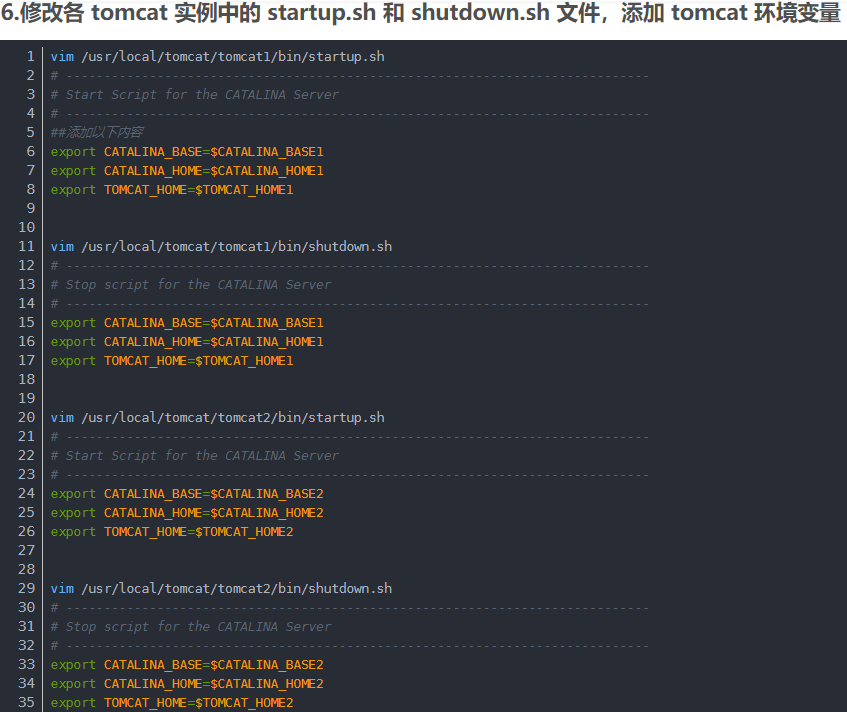Click 'Start Script for the CATALINA Server' on line 22
The image size is (847, 712).
194,456
